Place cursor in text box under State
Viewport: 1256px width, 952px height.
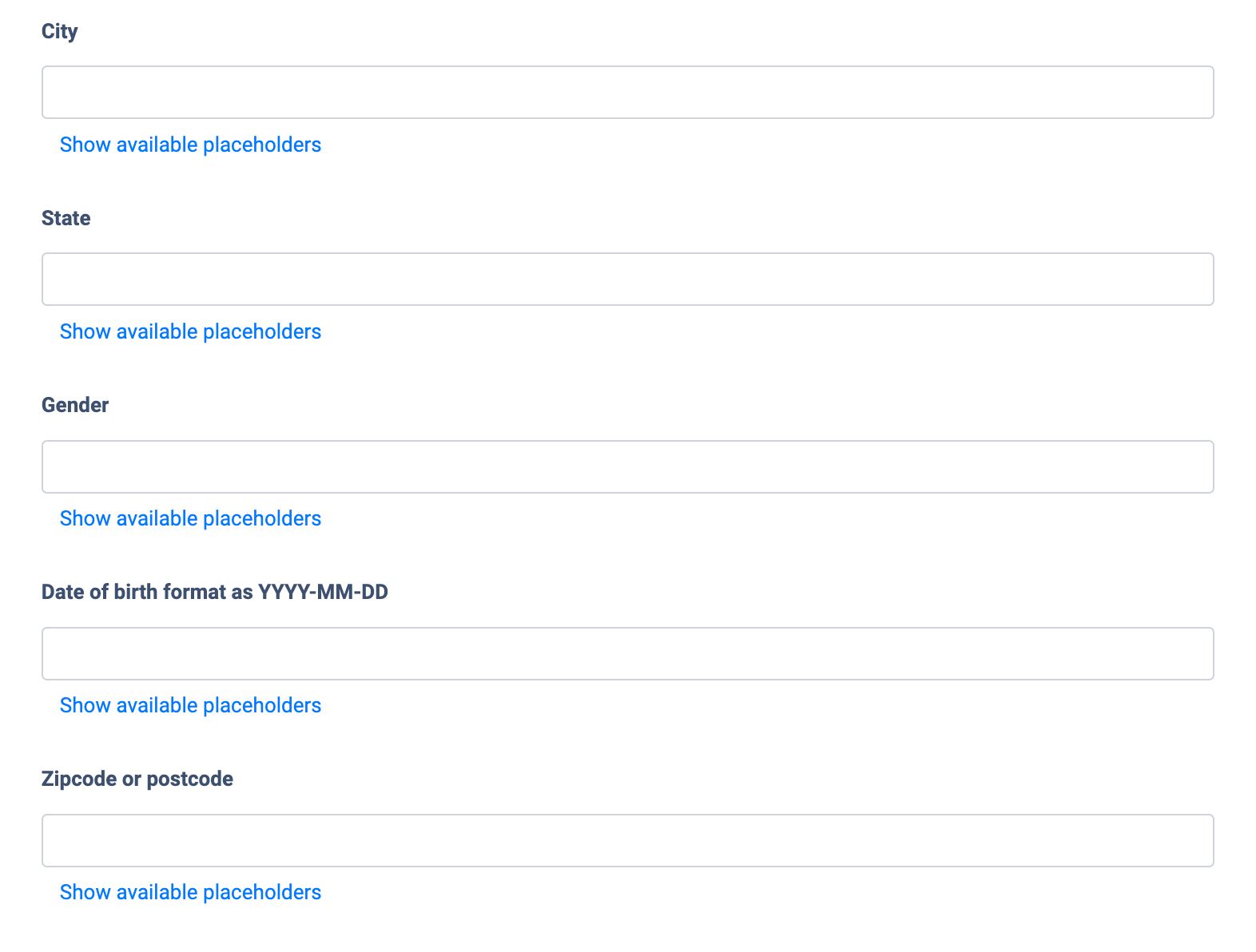627,280
